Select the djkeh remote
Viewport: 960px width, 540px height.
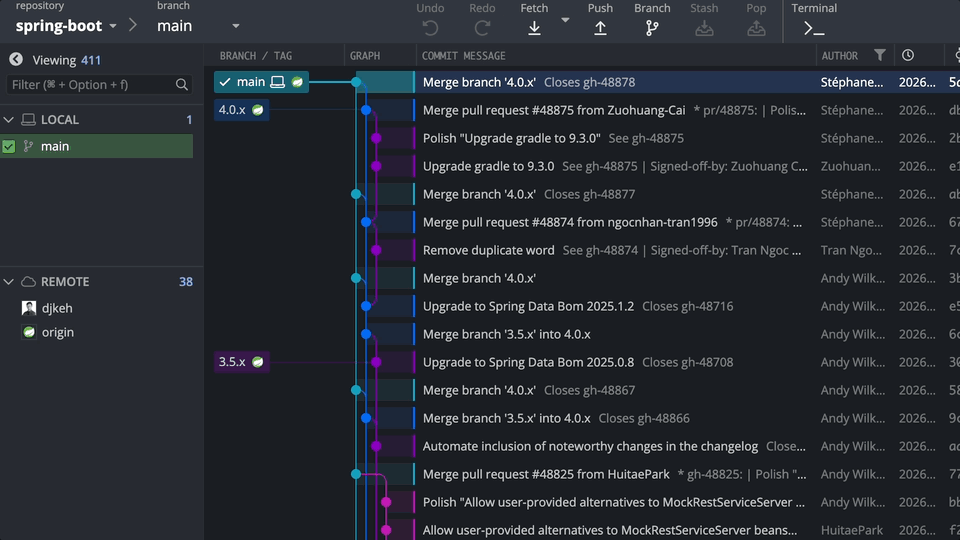tap(57, 308)
